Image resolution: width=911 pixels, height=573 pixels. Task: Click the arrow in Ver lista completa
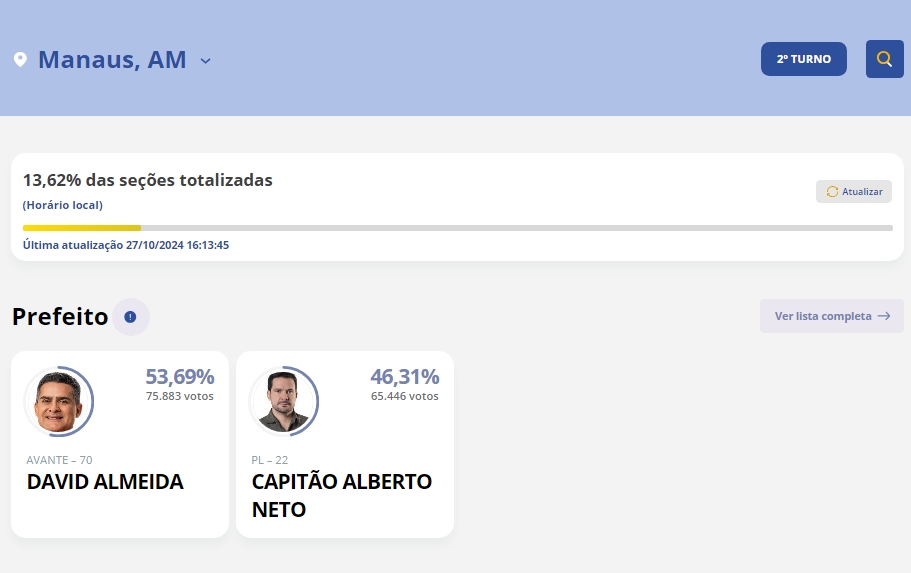pos(884,316)
